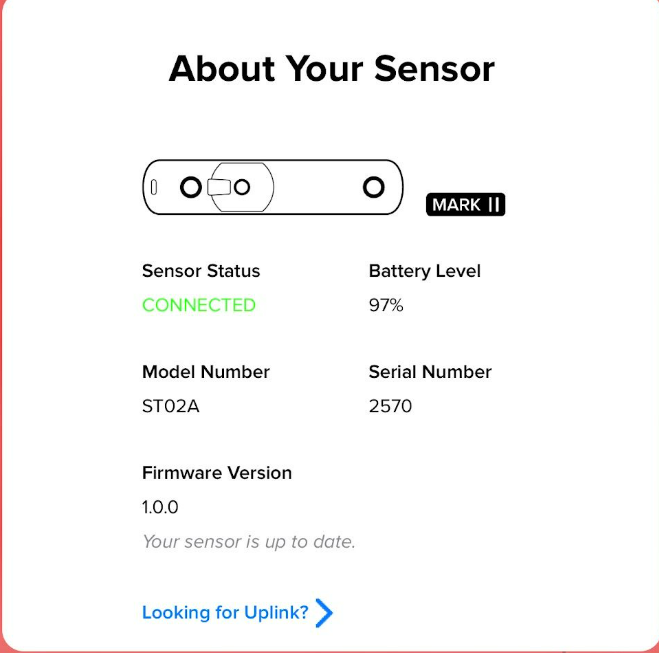
Task: Click the Battery Level label
Action: [x=425, y=271]
